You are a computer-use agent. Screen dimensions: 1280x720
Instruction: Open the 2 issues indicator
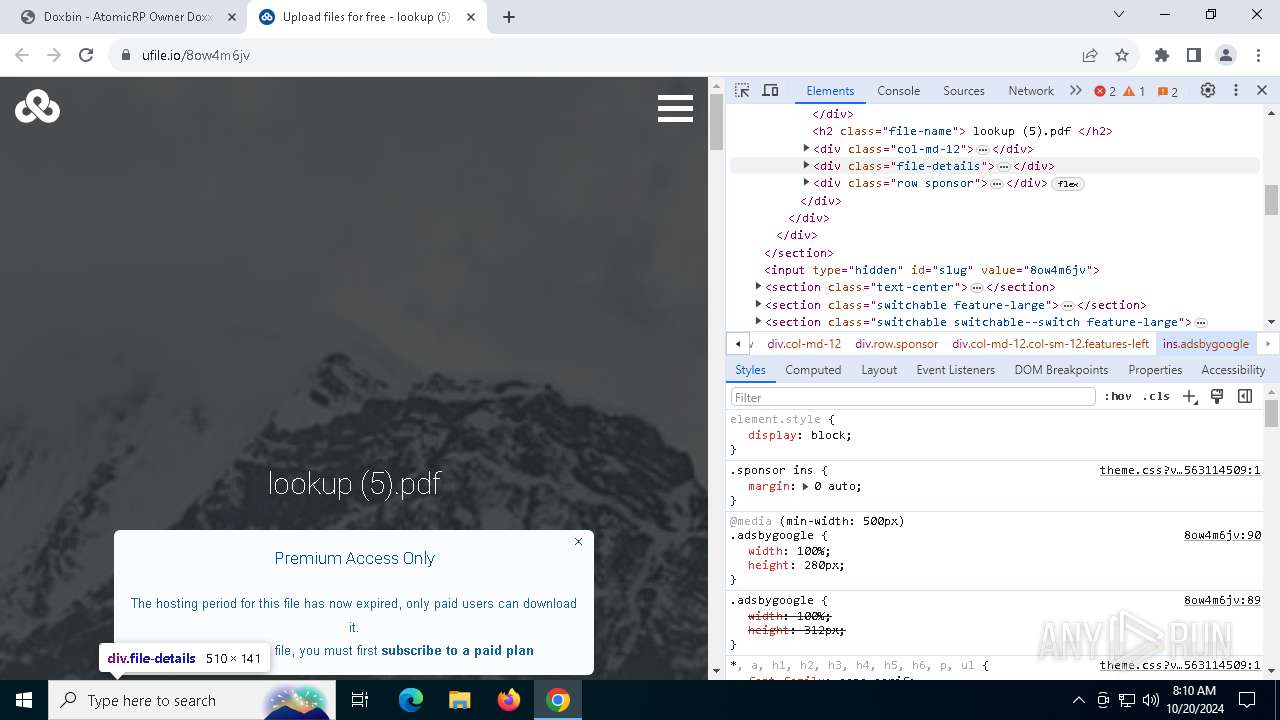pyautogui.click(x=1167, y=91)
